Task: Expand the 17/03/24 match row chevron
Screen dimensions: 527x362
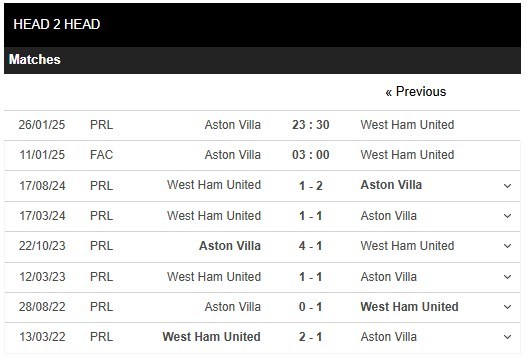Action: coord(508,216)
